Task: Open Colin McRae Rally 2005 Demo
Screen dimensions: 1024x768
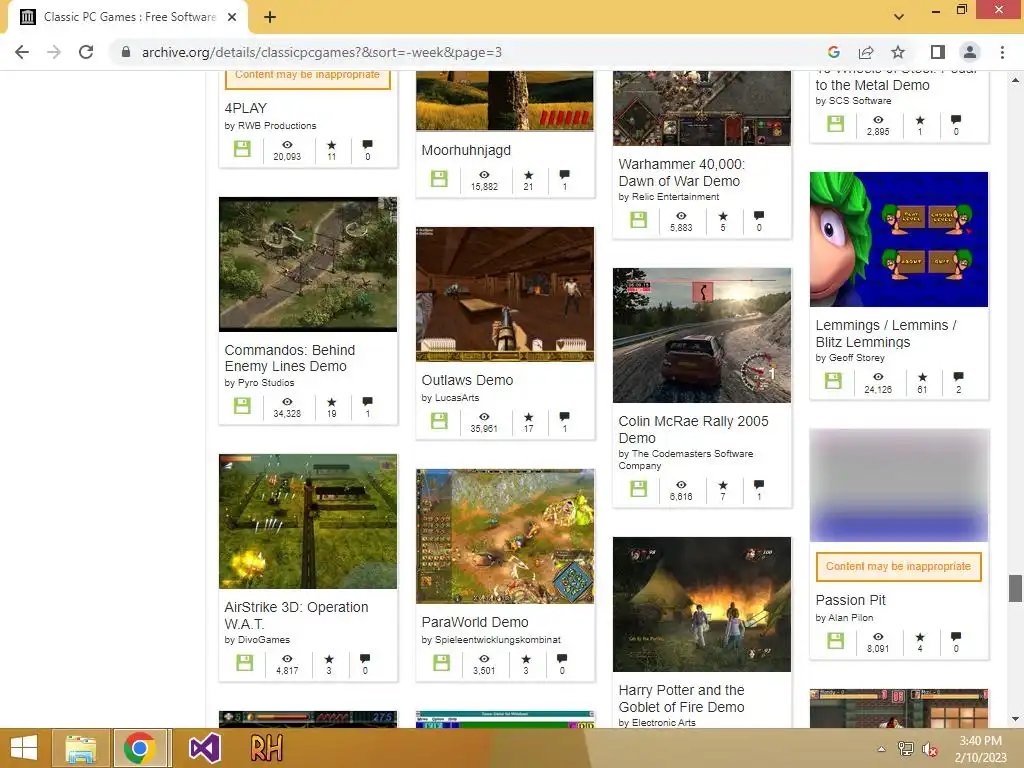Action: tap(694, 429)
